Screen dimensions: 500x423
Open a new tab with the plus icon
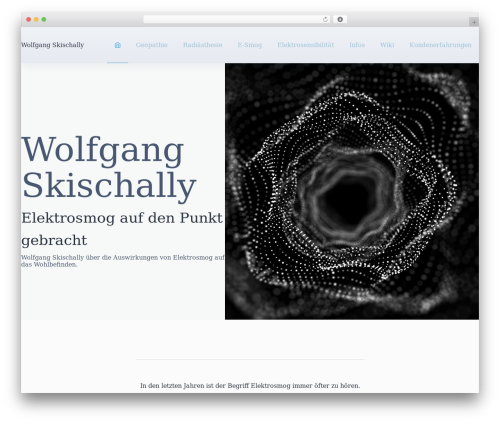(474, 22)
